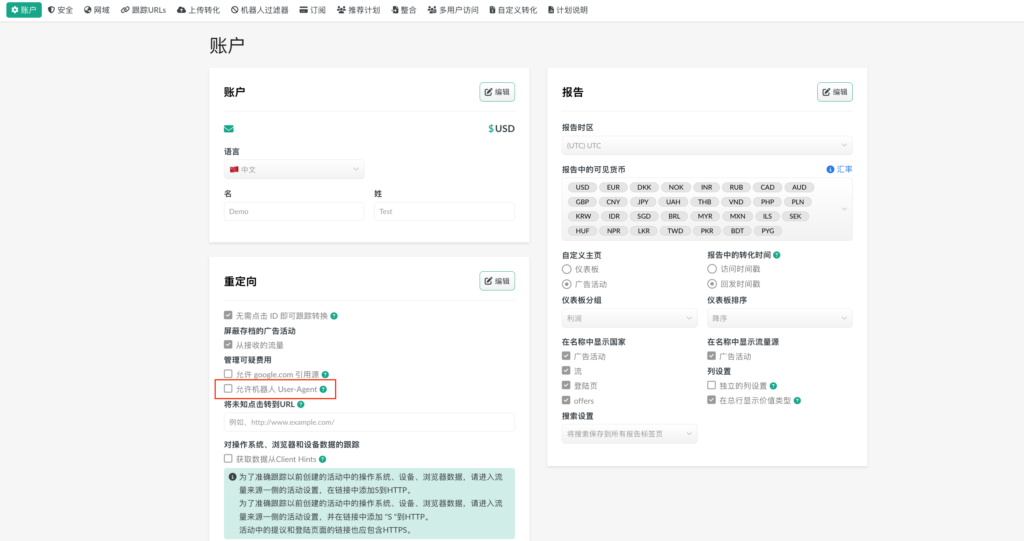This screenshot has width=1024, height=541.
Task: Click the EUR currency tag
Action: [613, 188]
